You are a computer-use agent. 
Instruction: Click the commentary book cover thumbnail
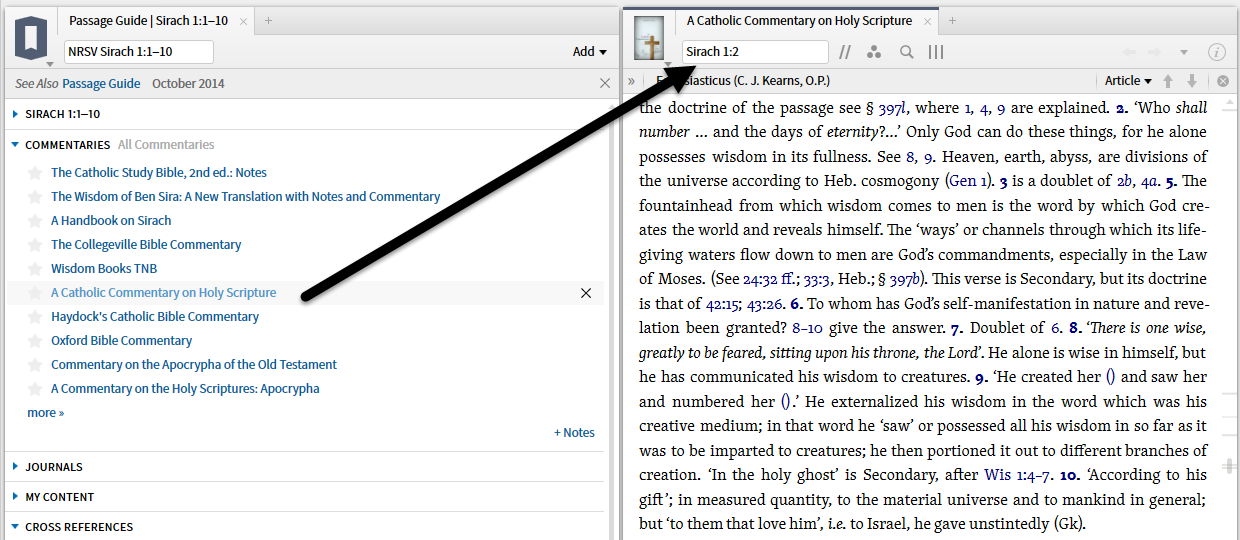[650, 39]
